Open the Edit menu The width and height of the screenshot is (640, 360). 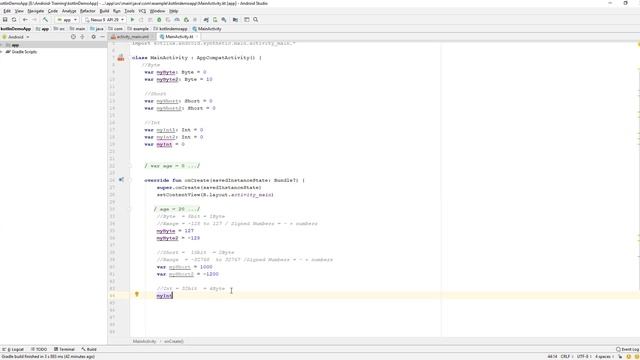click(7, 11)
